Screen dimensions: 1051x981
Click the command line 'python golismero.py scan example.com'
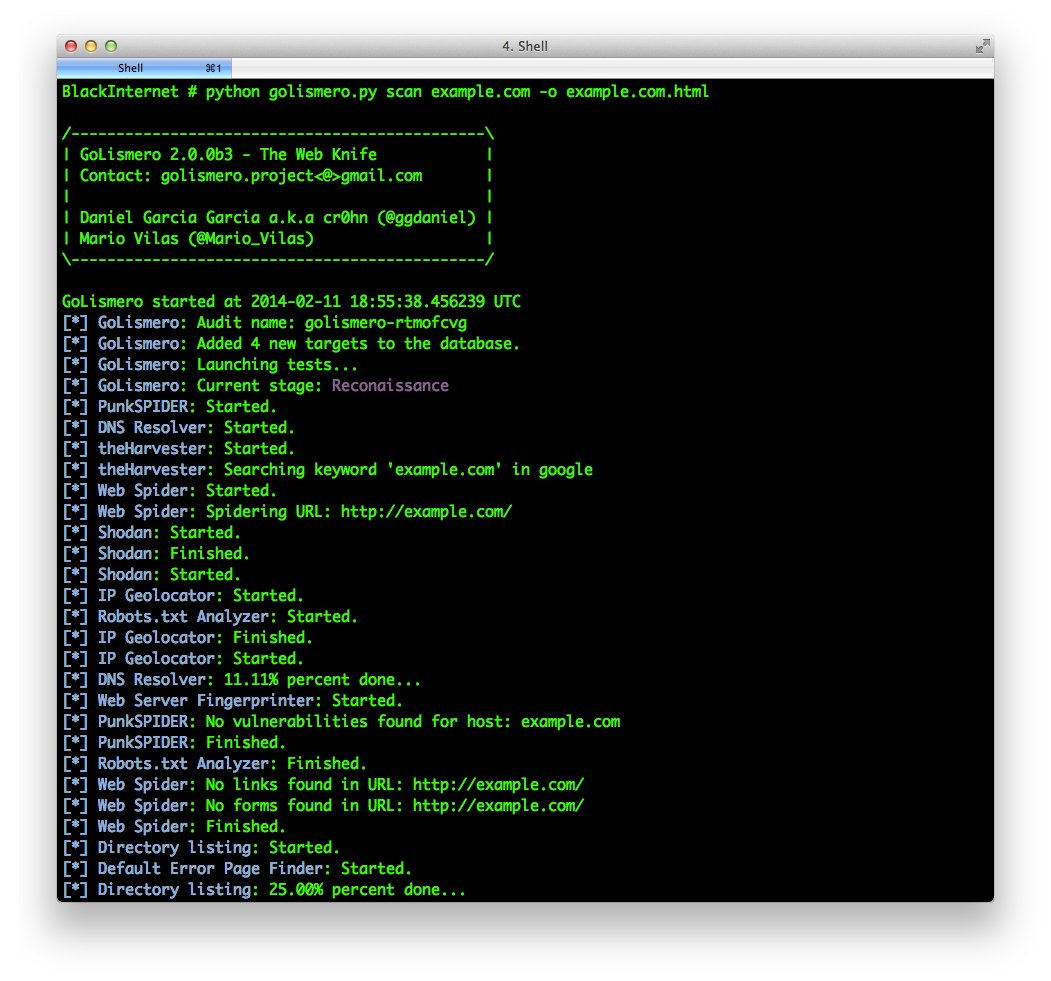(x=385, y=92)
